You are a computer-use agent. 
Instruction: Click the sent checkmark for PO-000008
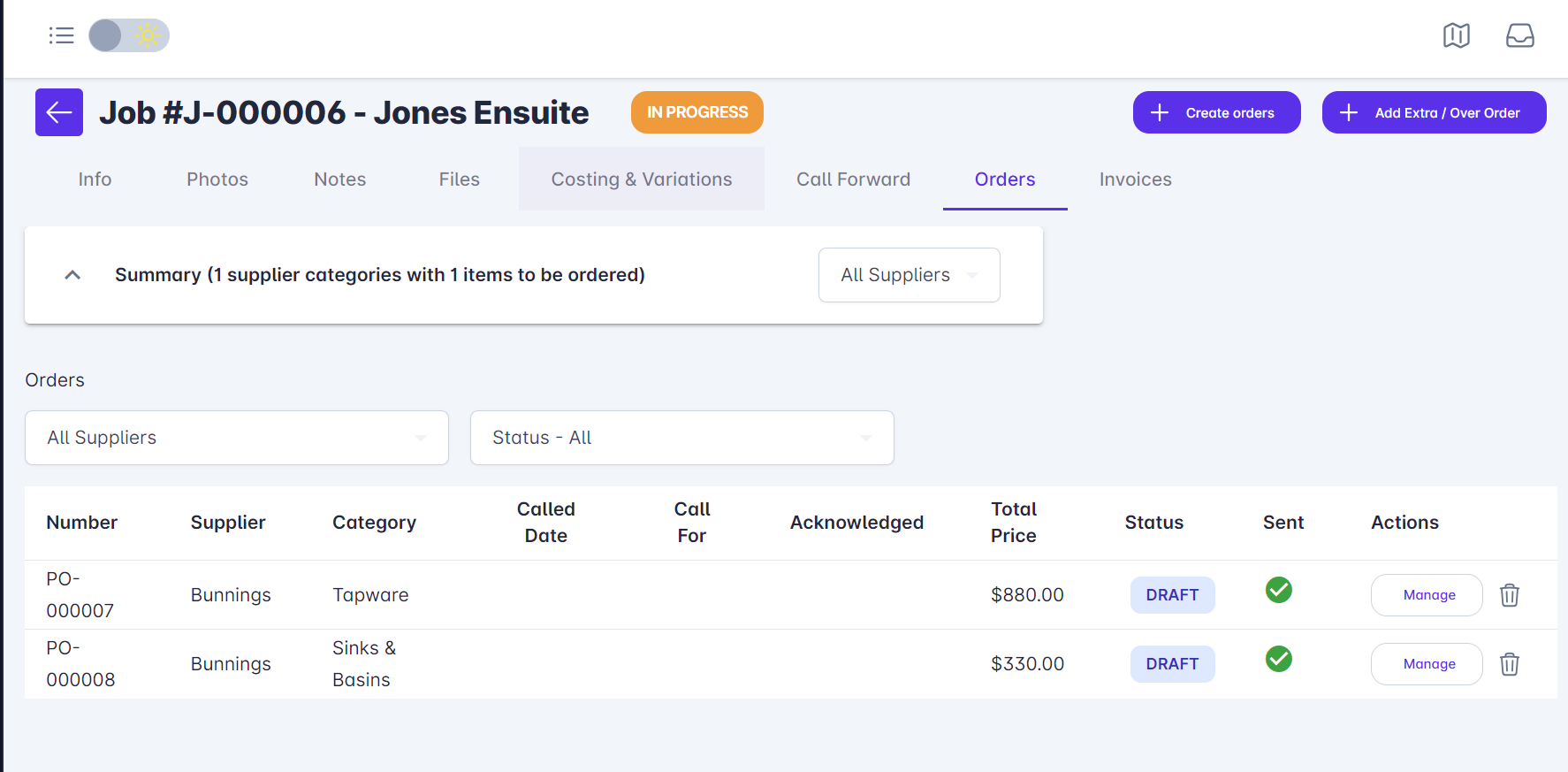1278,659
